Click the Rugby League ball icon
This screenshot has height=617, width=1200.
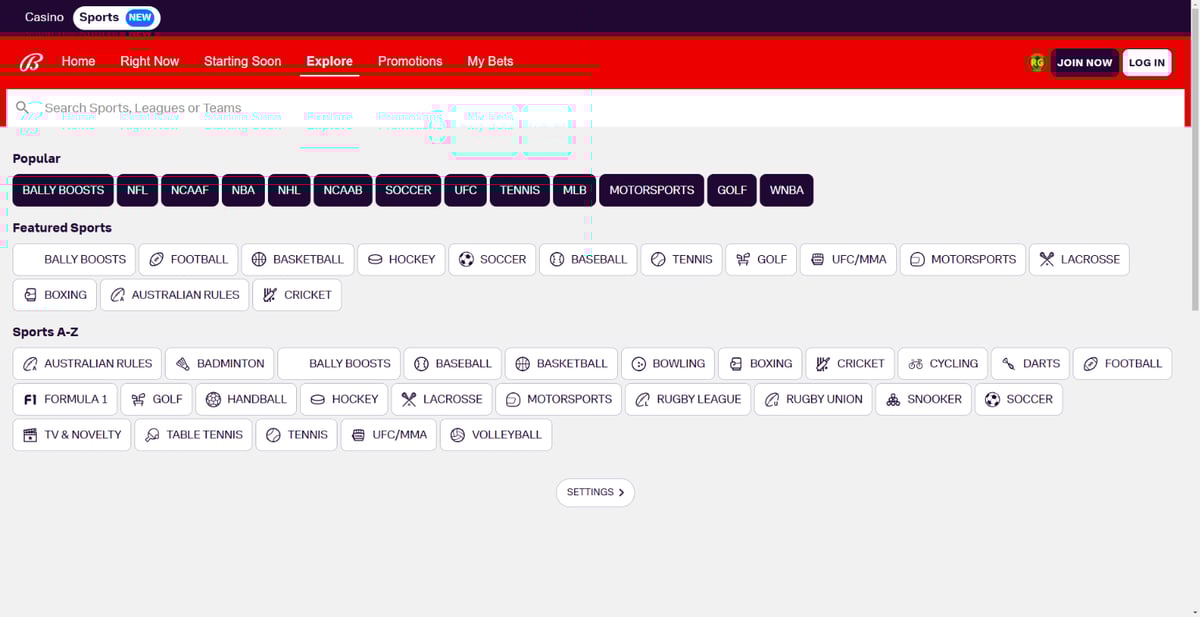(643, 400)
